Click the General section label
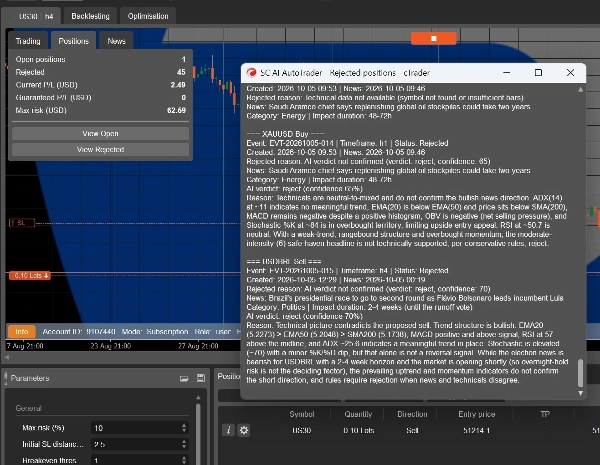Image resolution: width=600 pixels, height=465 pixels. 28,408
